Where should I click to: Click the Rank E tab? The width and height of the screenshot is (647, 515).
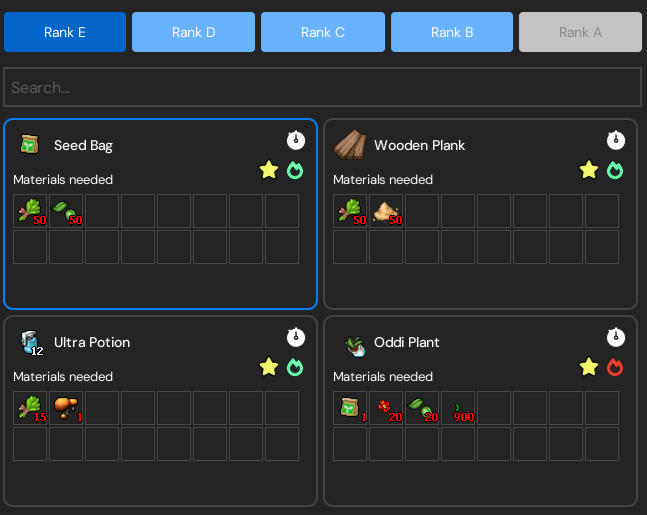pos(65,32)
